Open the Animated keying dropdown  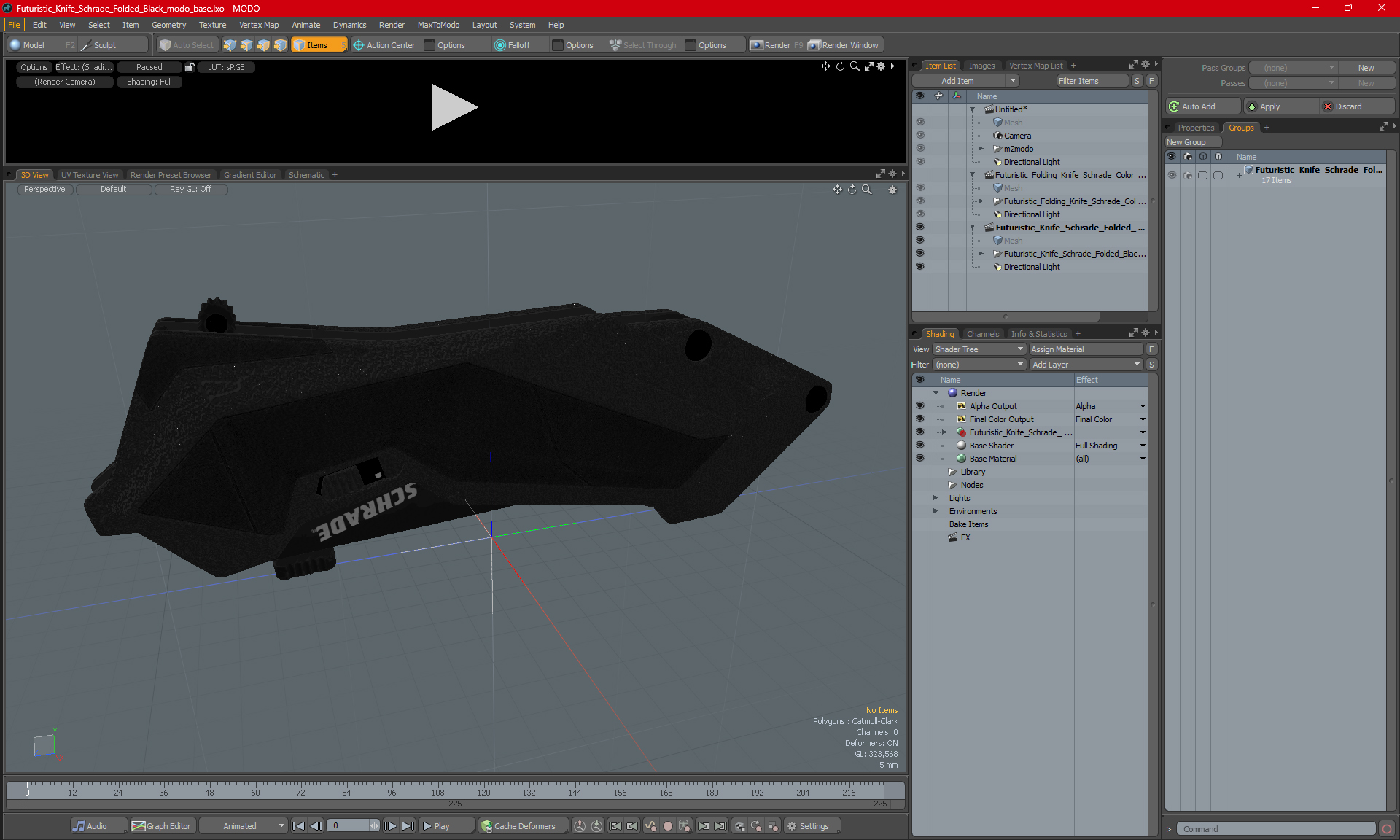(244, 826)
